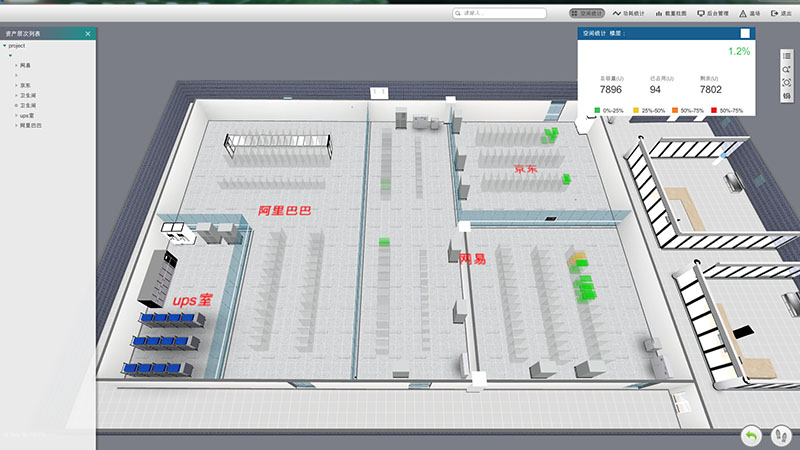The image size is (800, 450).
Task: Expand the 京东 tree node arrow
Action: [x=16, y=85]
